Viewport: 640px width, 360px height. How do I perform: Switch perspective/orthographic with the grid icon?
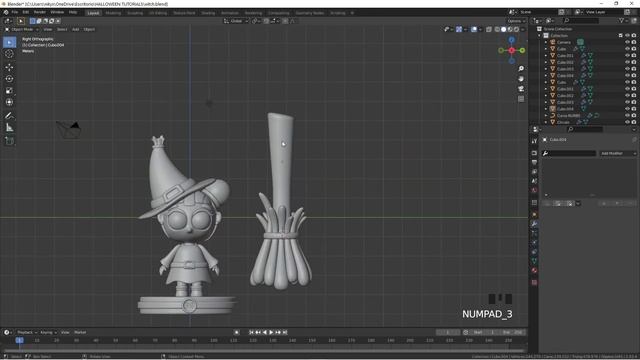pos(521,99)
